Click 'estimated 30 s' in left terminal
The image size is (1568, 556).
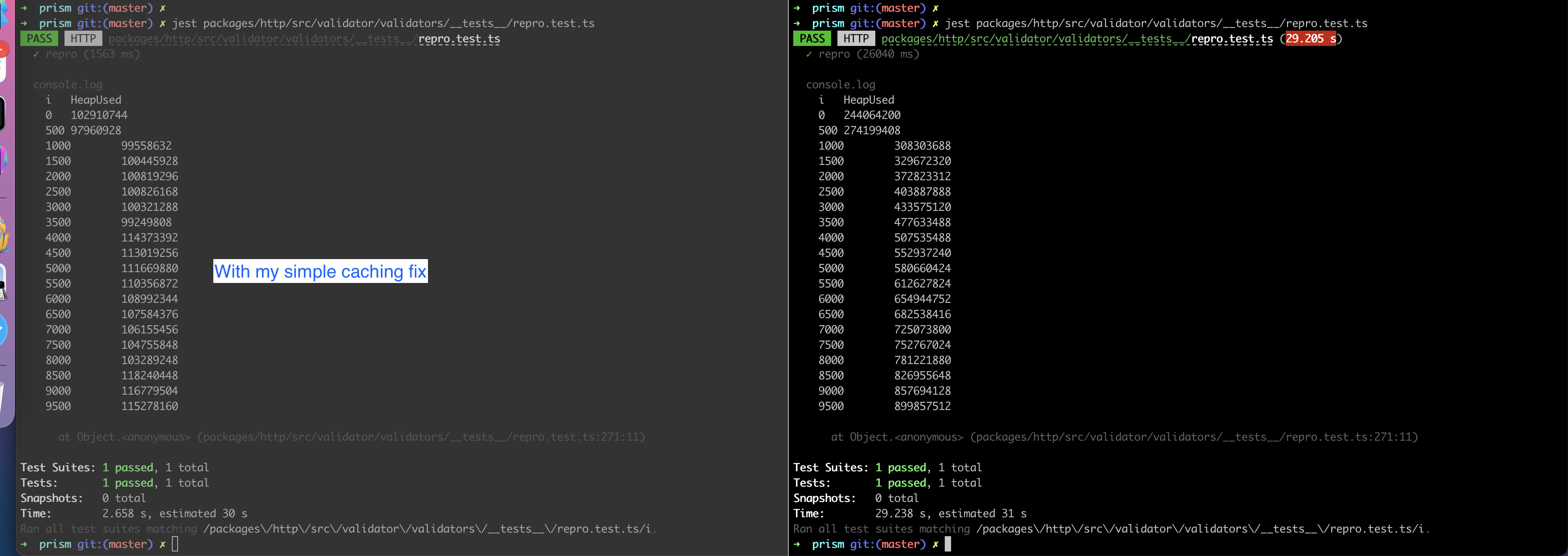(203, 513)
